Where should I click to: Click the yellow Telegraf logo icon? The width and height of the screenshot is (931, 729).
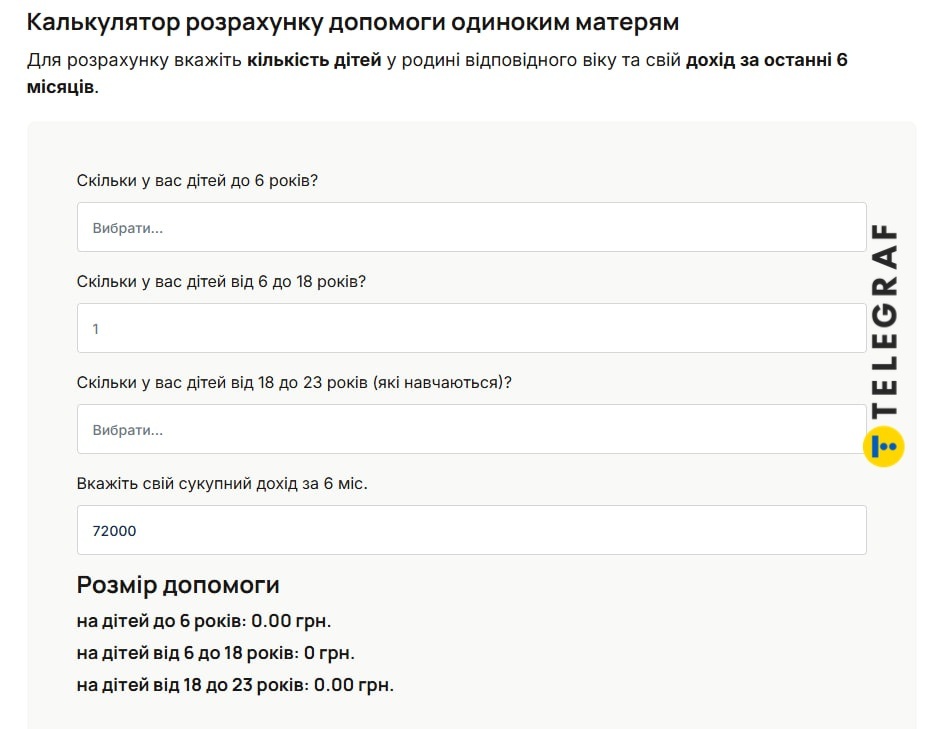click(x=884, y=446)
